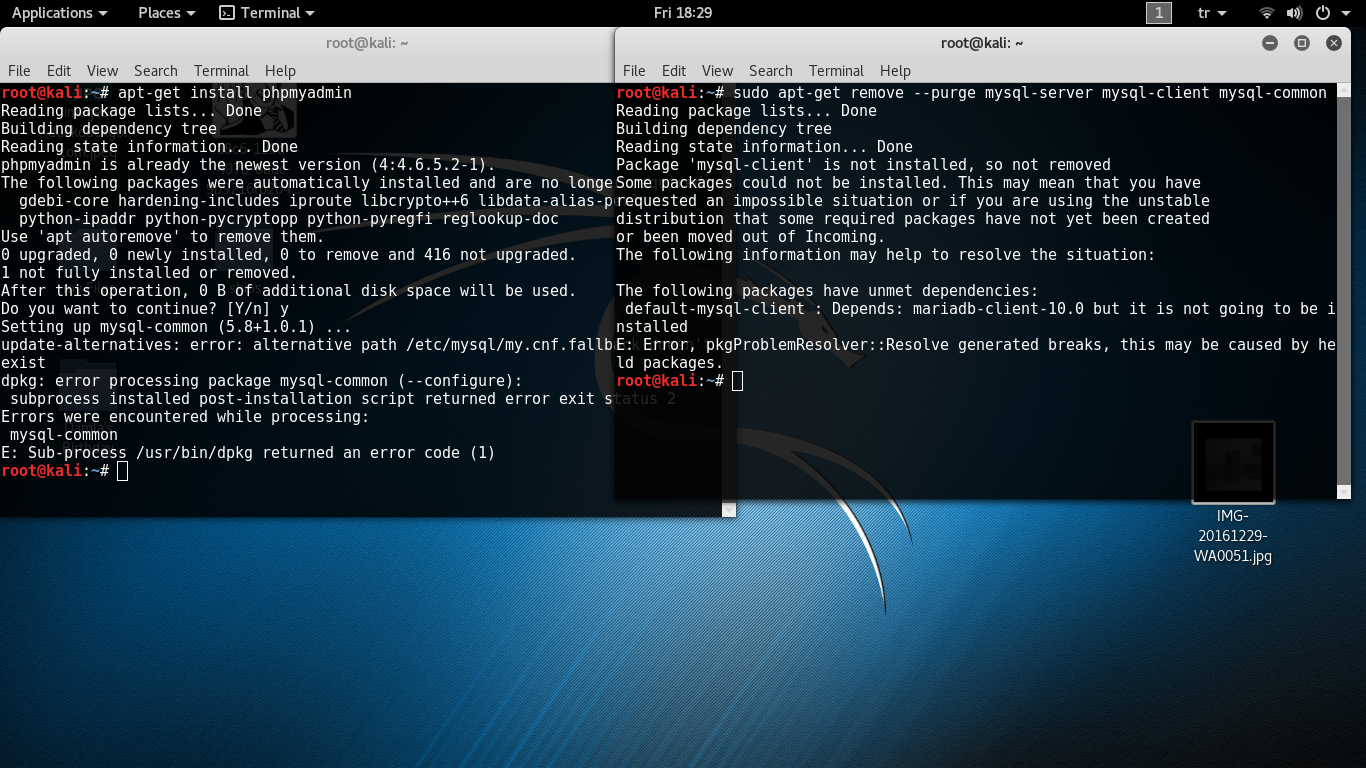Click the Fri 18:29 clock
Viewport: 1366px width, 768px height.
[682, 13]
